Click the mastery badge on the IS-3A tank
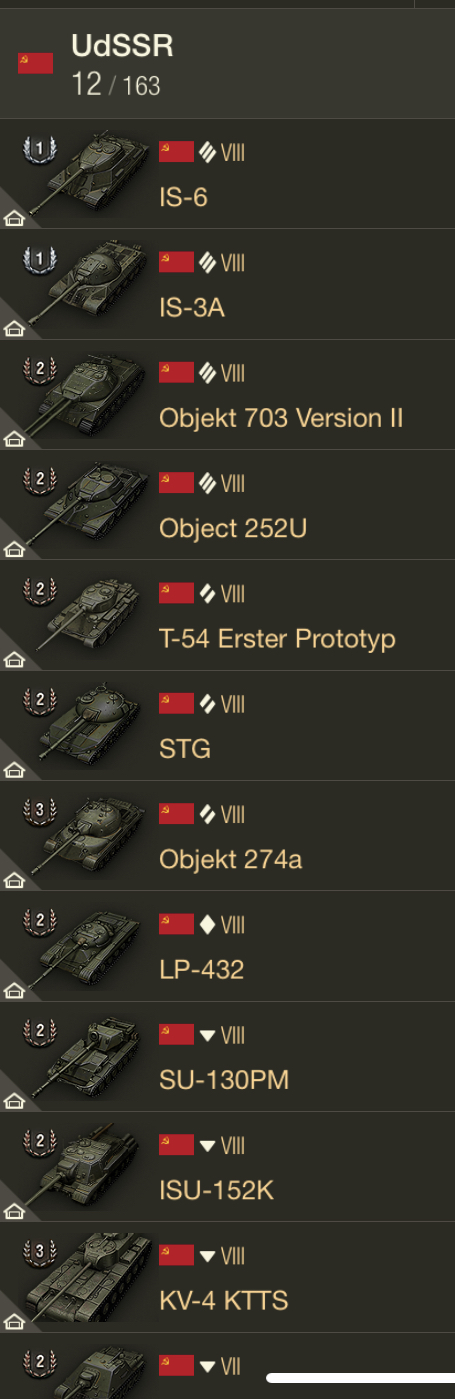 (40, 259)
